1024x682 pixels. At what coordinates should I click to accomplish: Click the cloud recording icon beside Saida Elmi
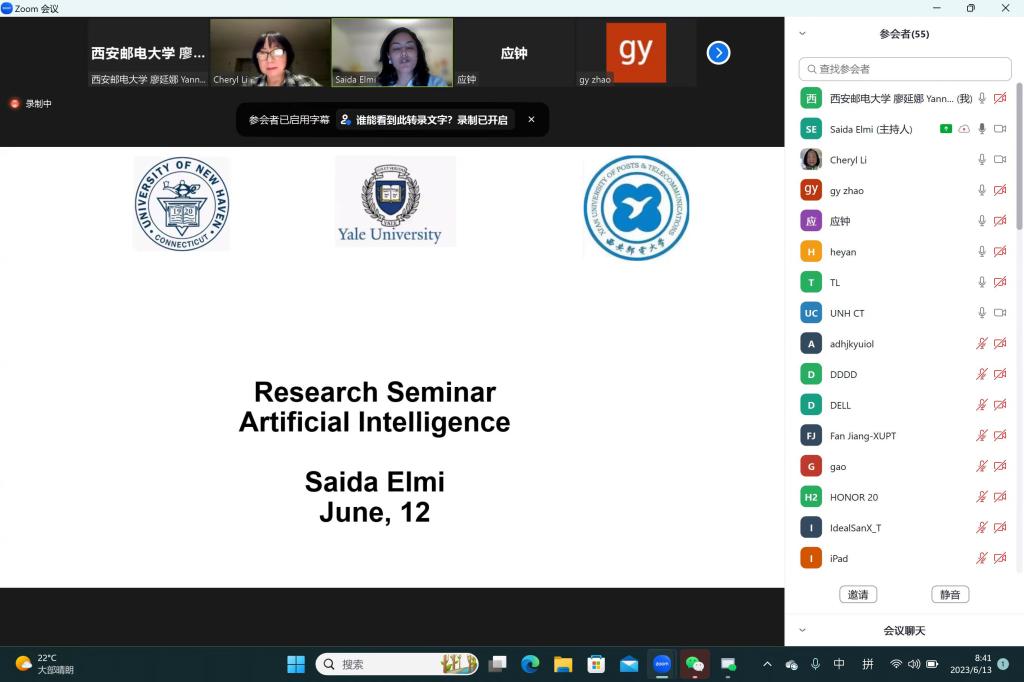tap(964, 129)
